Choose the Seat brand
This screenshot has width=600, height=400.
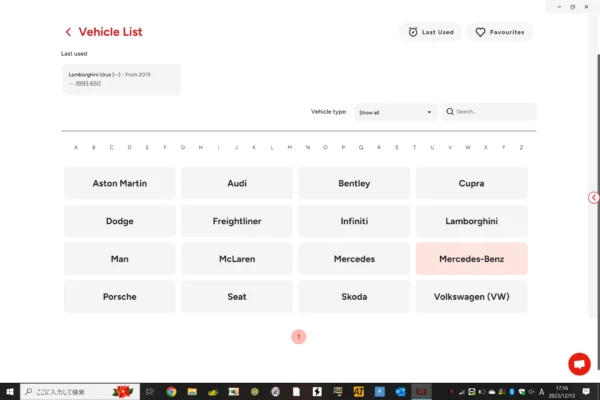click(x=237, y=297)
